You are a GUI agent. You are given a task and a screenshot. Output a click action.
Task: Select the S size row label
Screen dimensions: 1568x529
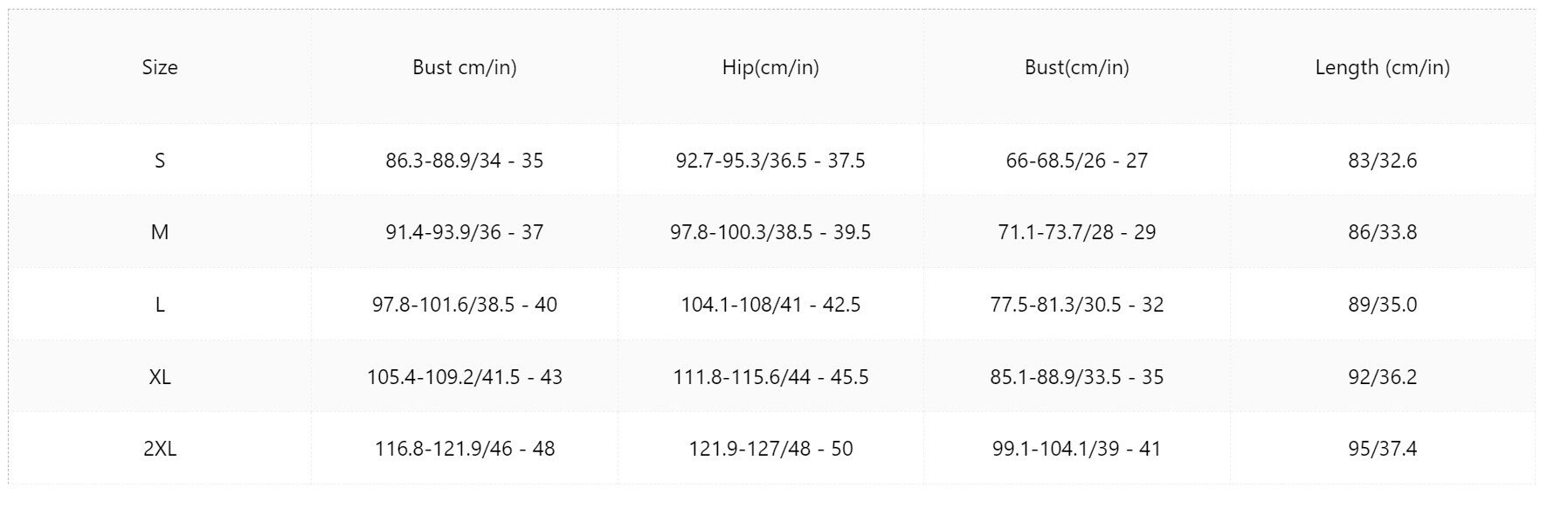click(x=160, y=160)
